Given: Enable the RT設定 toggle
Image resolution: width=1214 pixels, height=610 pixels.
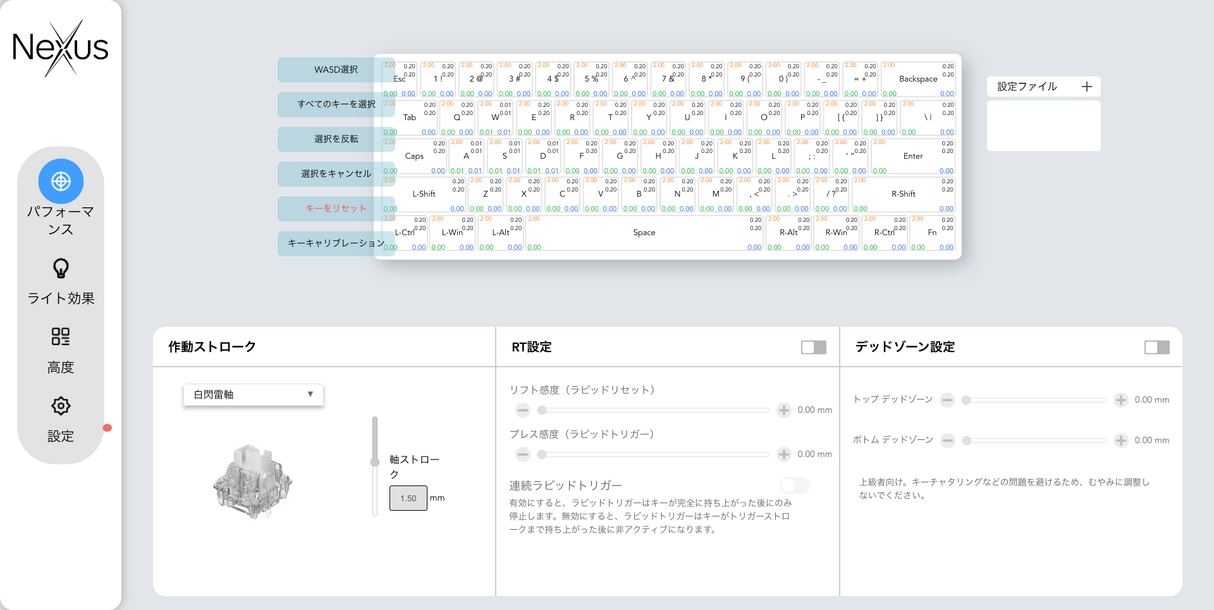Looking at the screenshot, I should (813, 347).
